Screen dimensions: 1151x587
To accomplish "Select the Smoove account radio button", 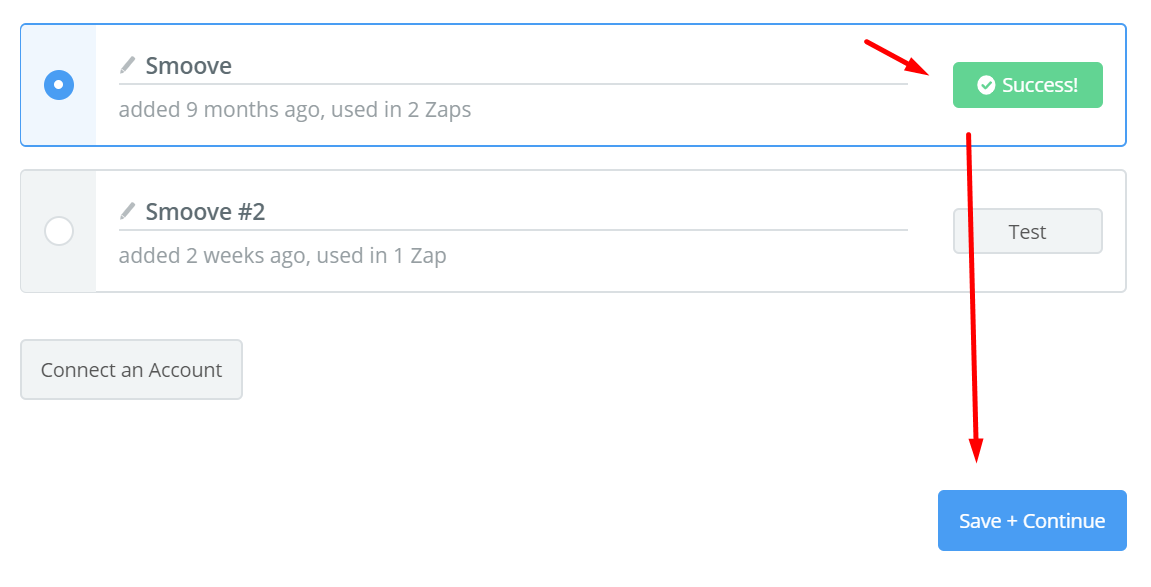I will click(59, 85).
